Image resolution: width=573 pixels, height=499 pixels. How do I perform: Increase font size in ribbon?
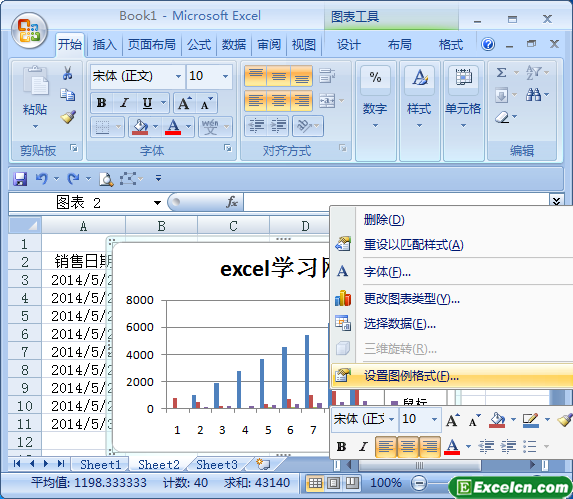click(185, 103)
